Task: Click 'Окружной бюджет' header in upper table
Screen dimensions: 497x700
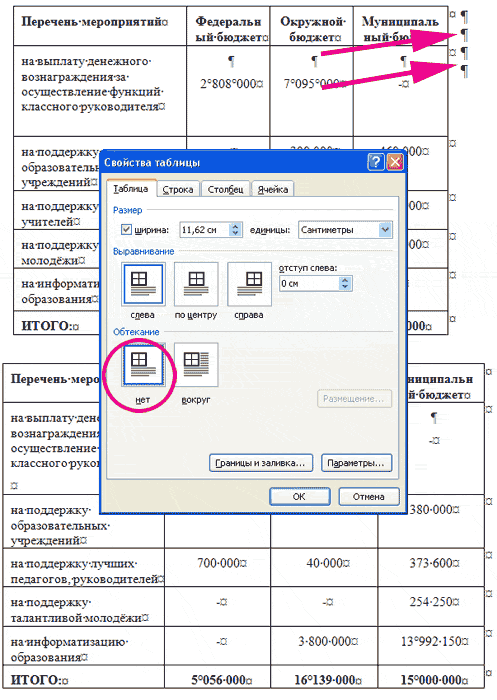Action: pos(313,29)
